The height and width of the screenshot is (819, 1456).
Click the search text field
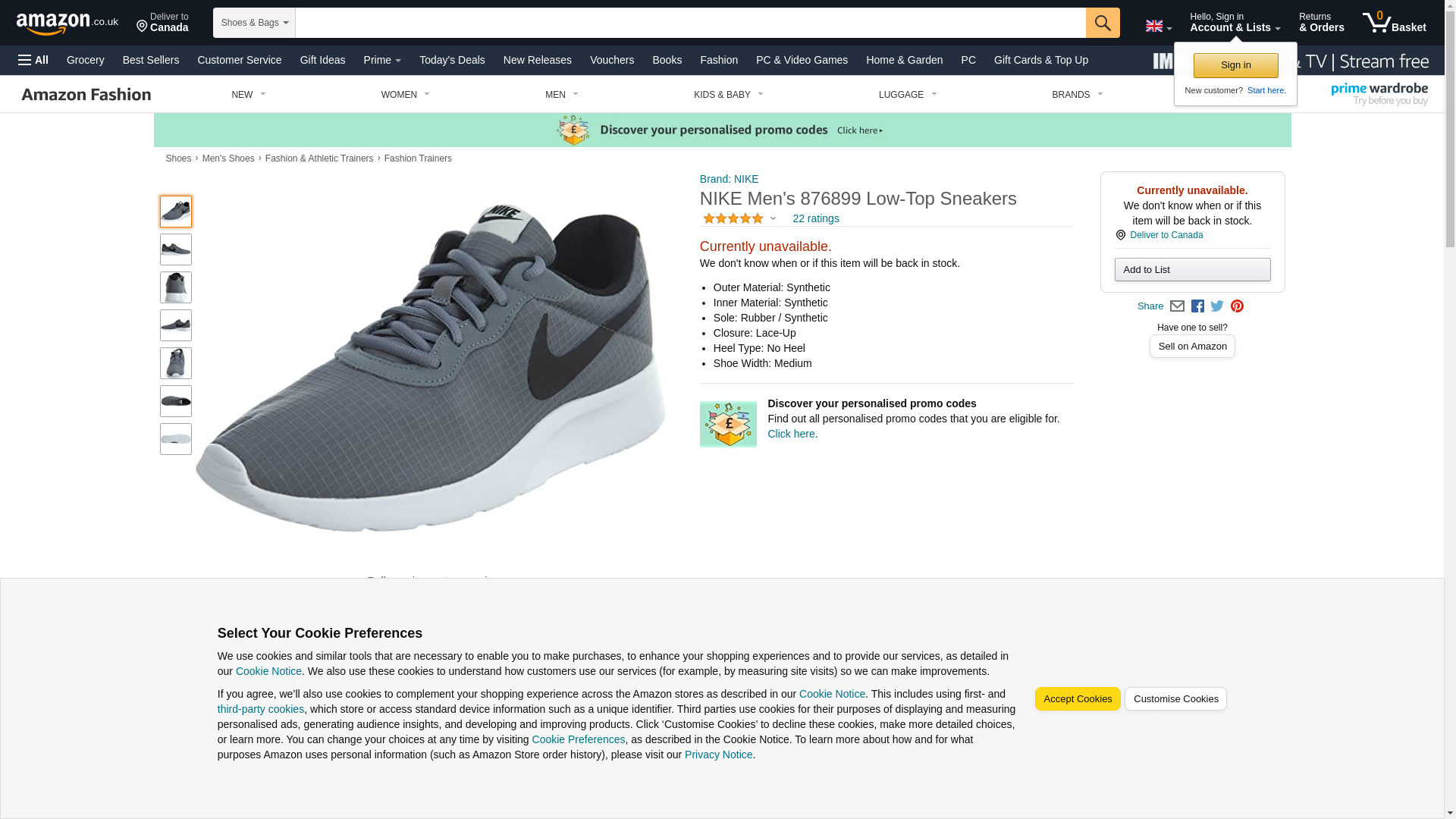click(x=690, y=23)
